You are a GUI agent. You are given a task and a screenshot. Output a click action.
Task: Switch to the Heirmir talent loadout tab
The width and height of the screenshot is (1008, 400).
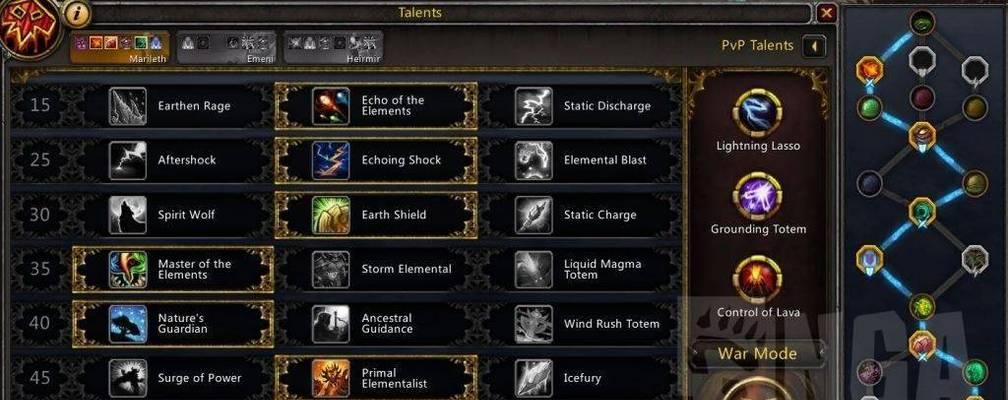pyautogui.click(x=334, y=48)
